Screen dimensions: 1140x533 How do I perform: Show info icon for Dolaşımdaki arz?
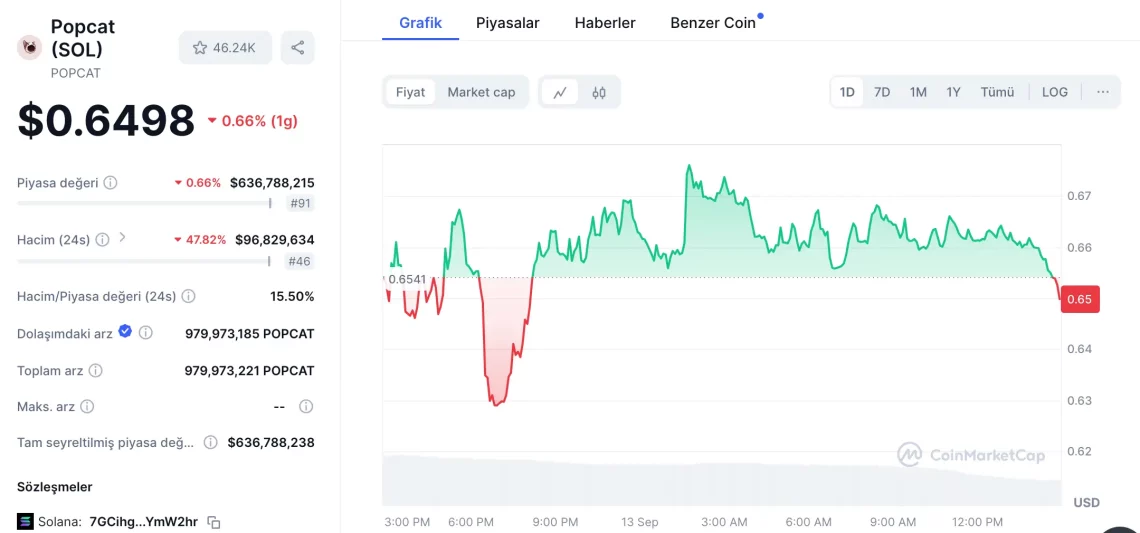coord(145,332)
